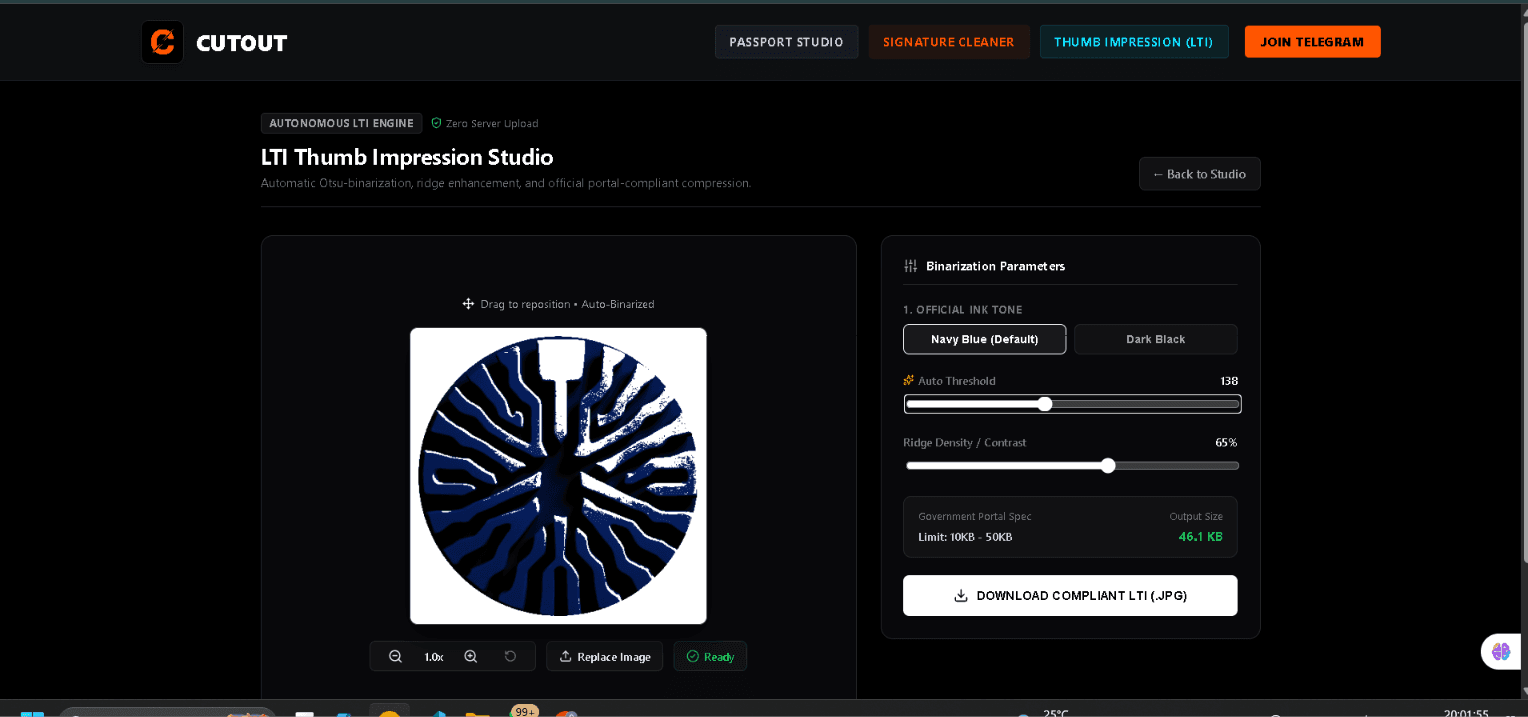The height and width of the screenshot is (717, 1528).
Task: Click Join Telegram button
Action: [x=1313, y=42]
